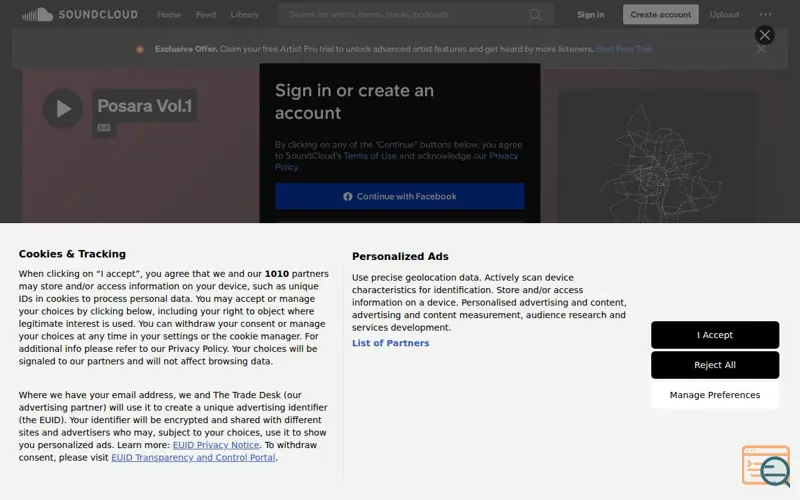Dismiss the Exclusive Offer banner
The image size is (800, 500).
tap(761, 49)
